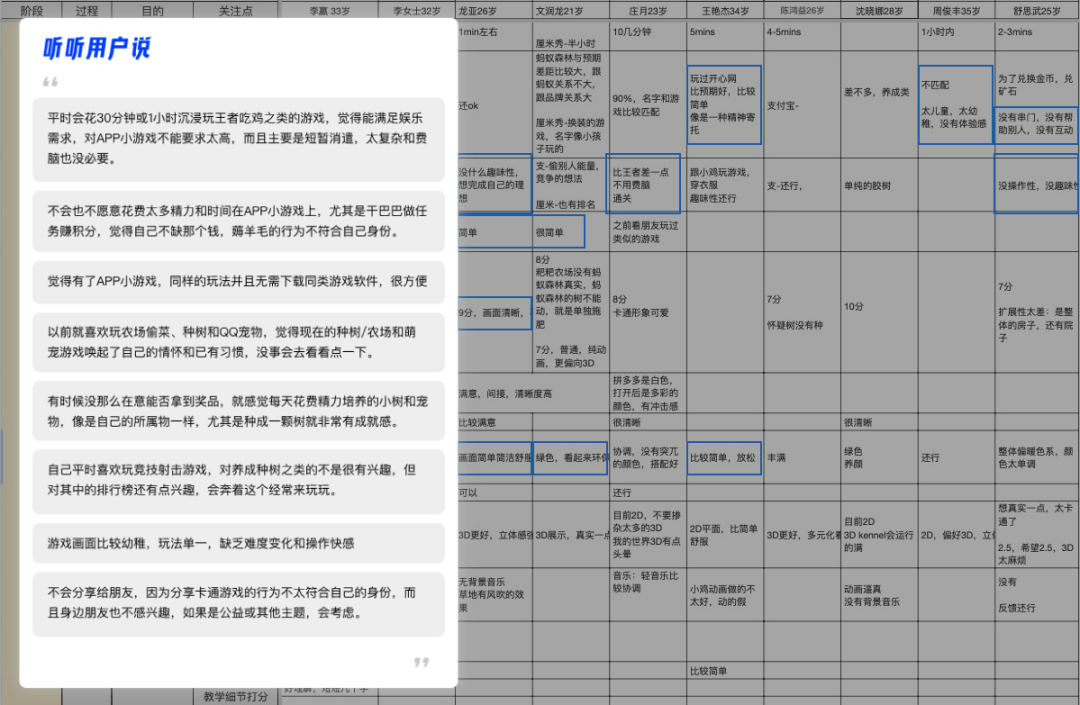Click the '阶段' column header

point(31,10)
